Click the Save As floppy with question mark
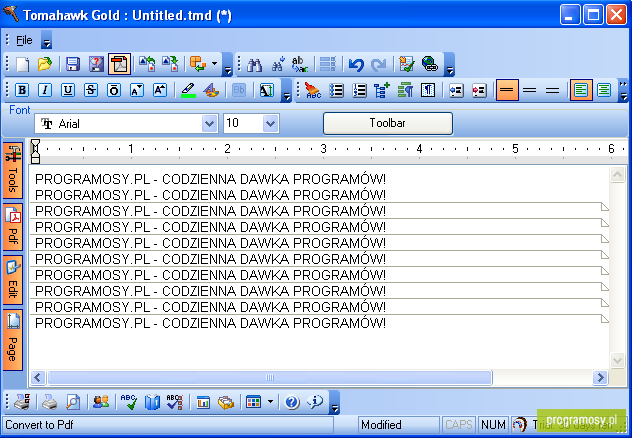The width and height of the screenshot is (632, 438). [x=96, y=64]
